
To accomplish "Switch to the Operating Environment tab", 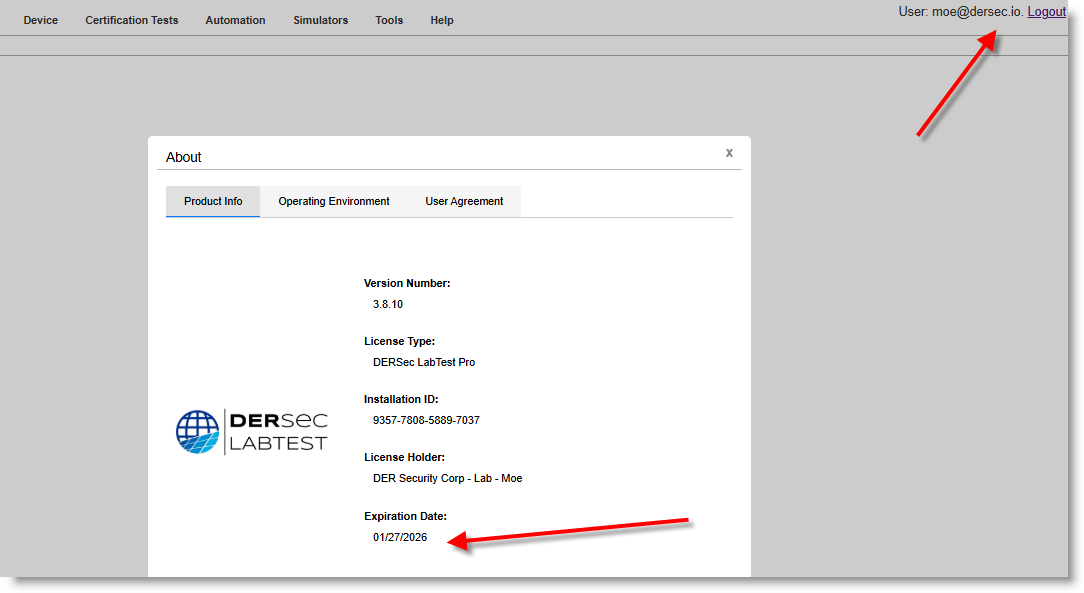I will tap(334, 201).
